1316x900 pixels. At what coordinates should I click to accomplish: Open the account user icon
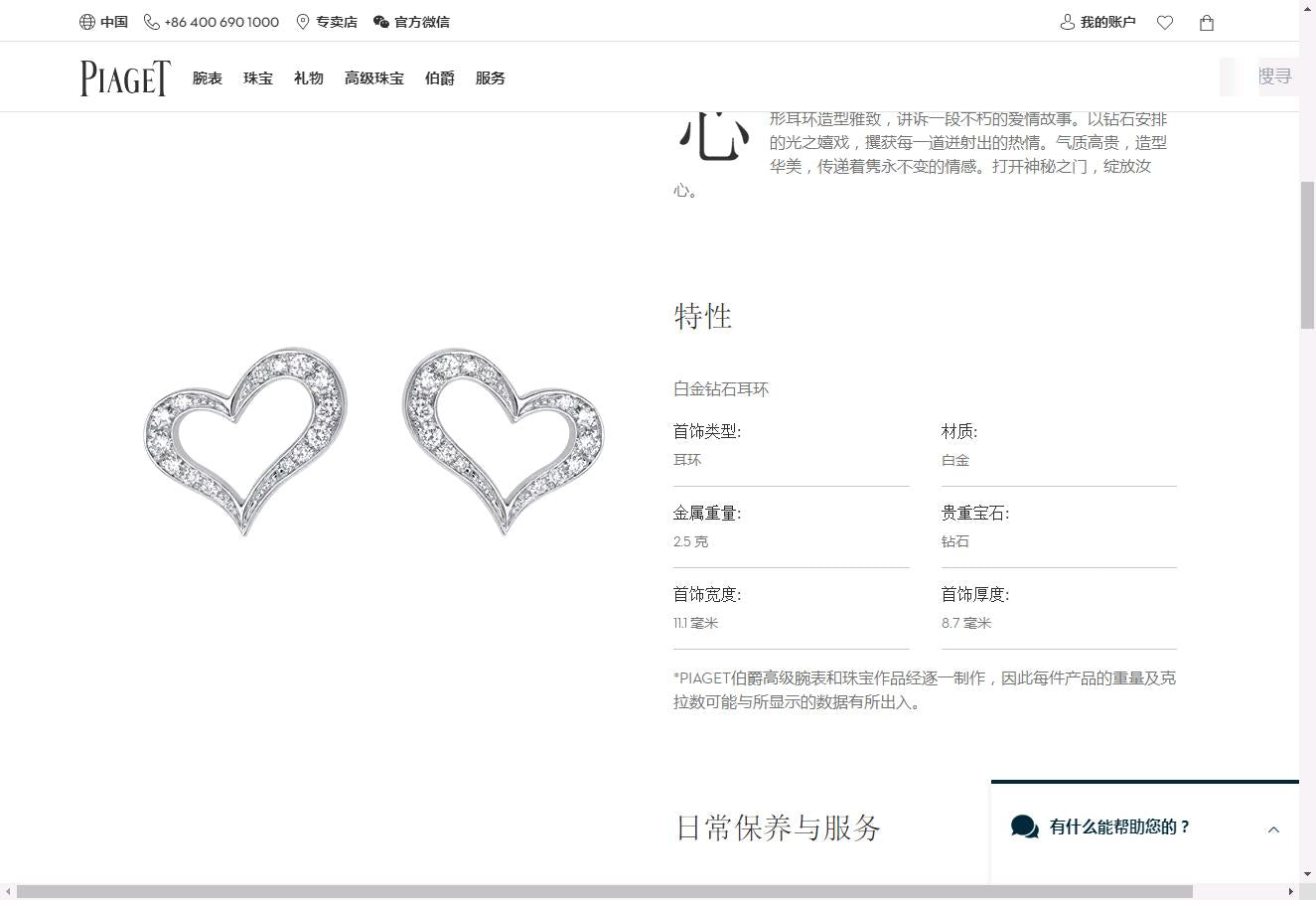click(x=1068, y=22)
